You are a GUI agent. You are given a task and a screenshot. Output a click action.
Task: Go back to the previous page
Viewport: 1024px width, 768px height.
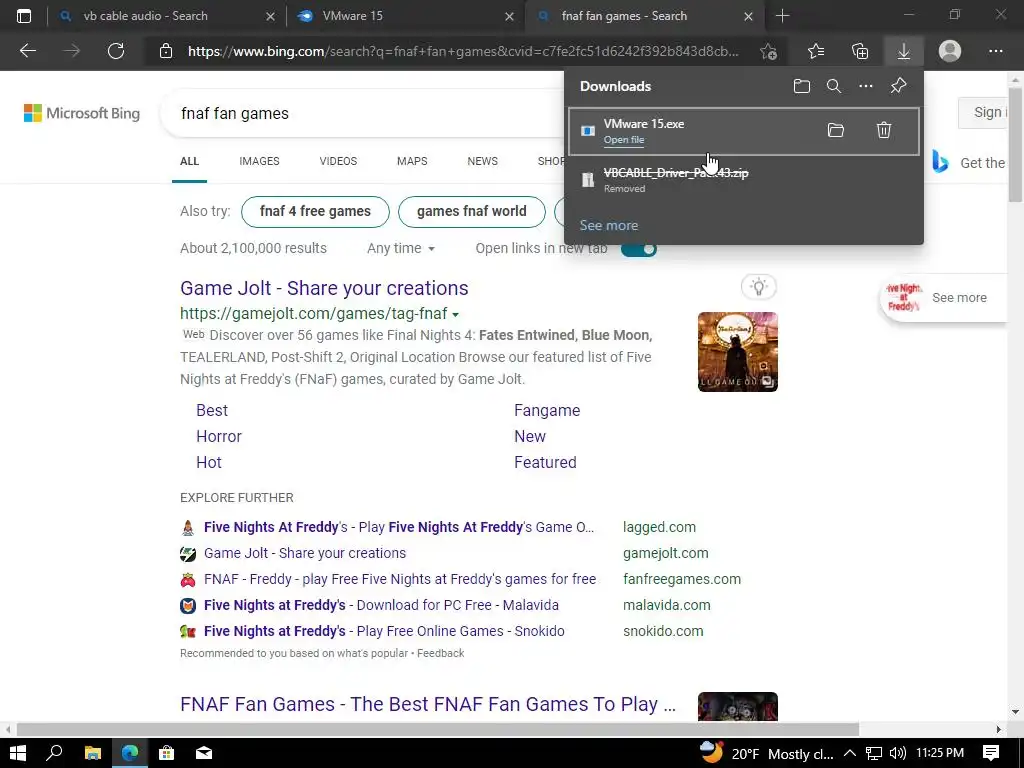[x=27, y=51]
